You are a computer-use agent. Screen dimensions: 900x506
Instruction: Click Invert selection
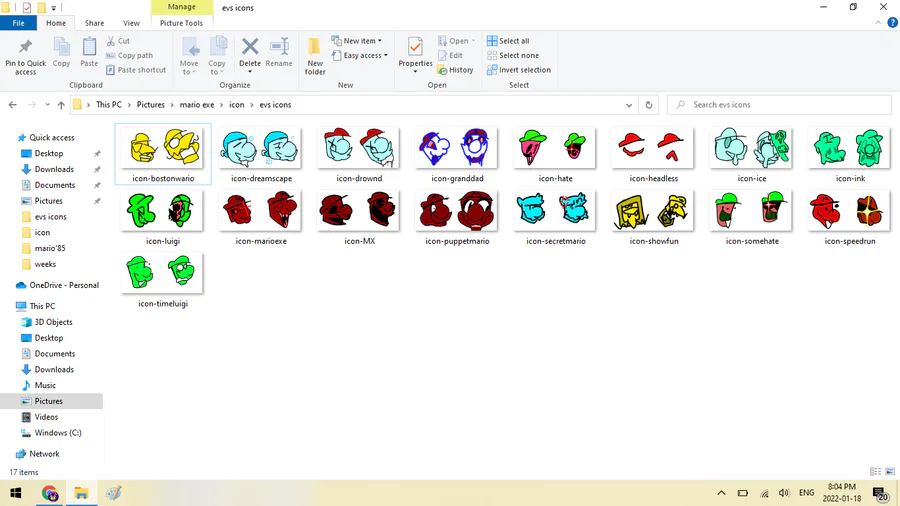point(519,69)
